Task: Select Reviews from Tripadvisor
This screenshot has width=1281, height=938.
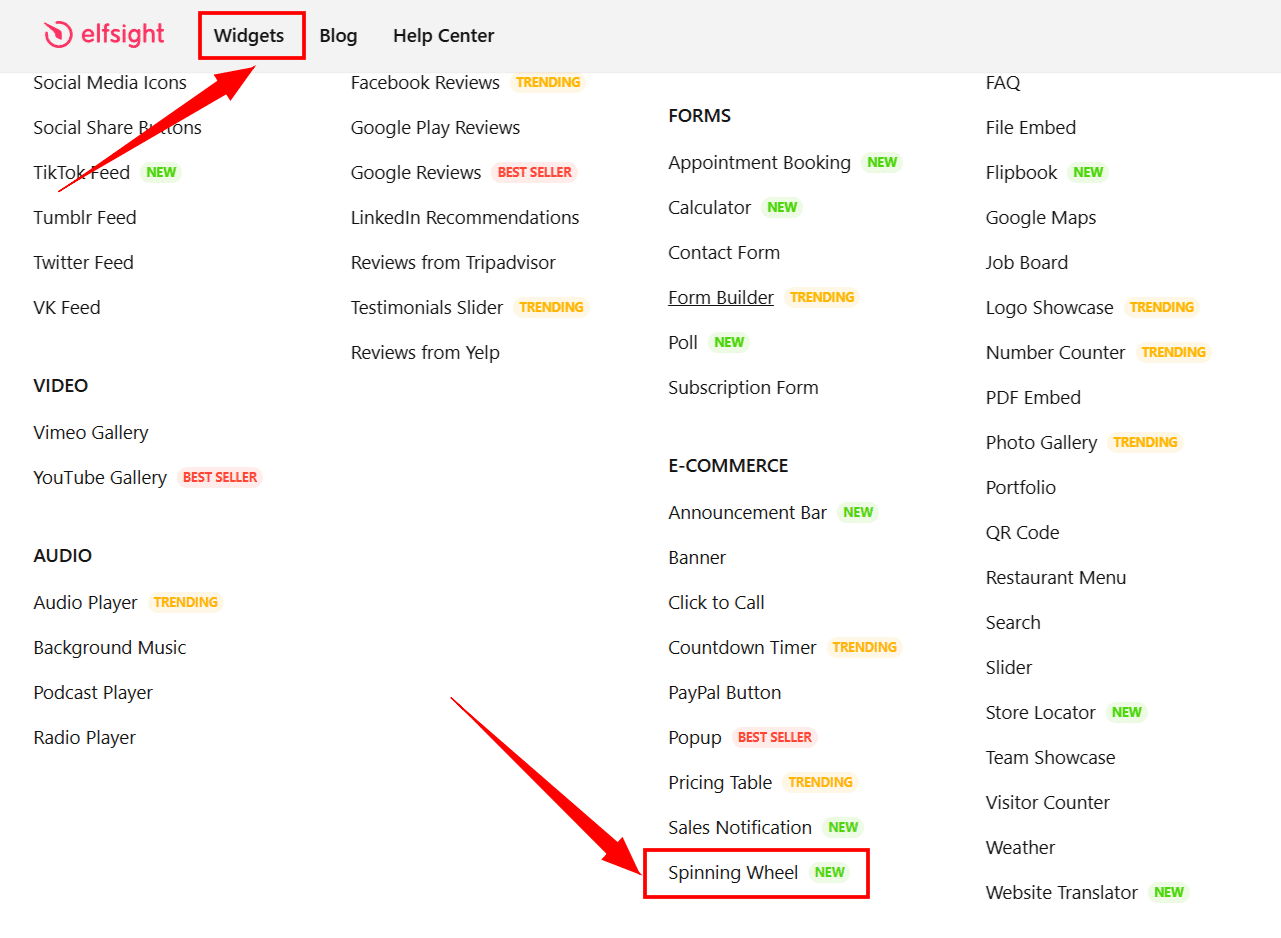Action: [x=453, y=263]
